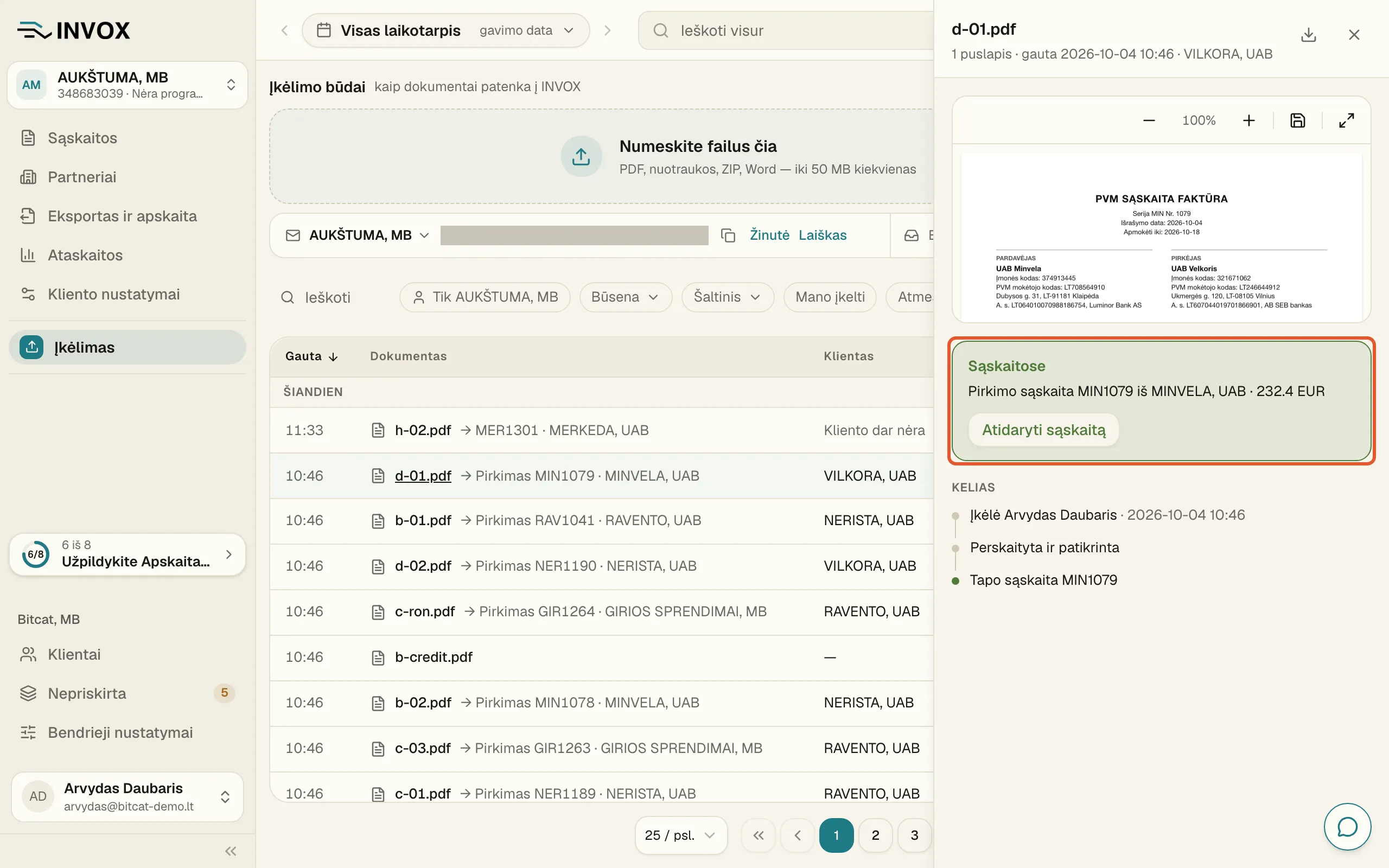Expand the Šaltinis filter dropdown
The image size is (1389, 868).
coord(728,297)
